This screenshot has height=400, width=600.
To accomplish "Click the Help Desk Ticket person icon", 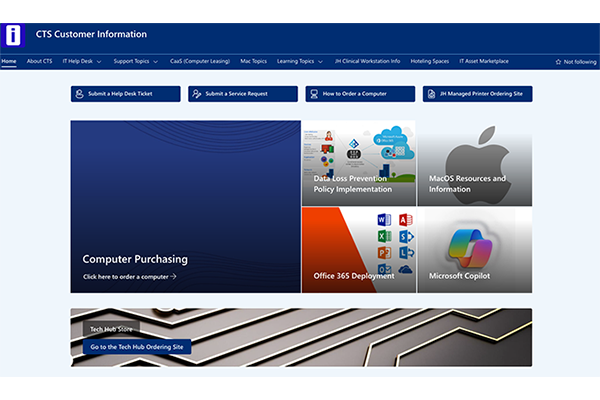I will coord(80,94).
